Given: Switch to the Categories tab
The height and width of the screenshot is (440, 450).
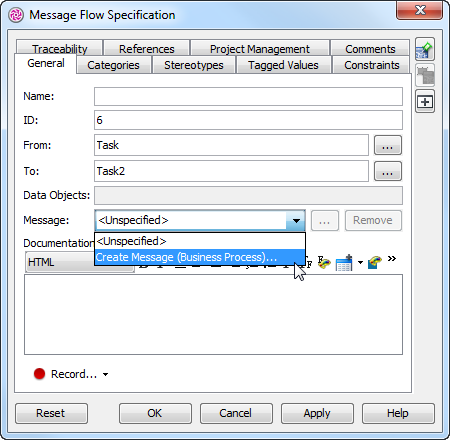Looking at the screenshot, I should (x=113, y=65).
